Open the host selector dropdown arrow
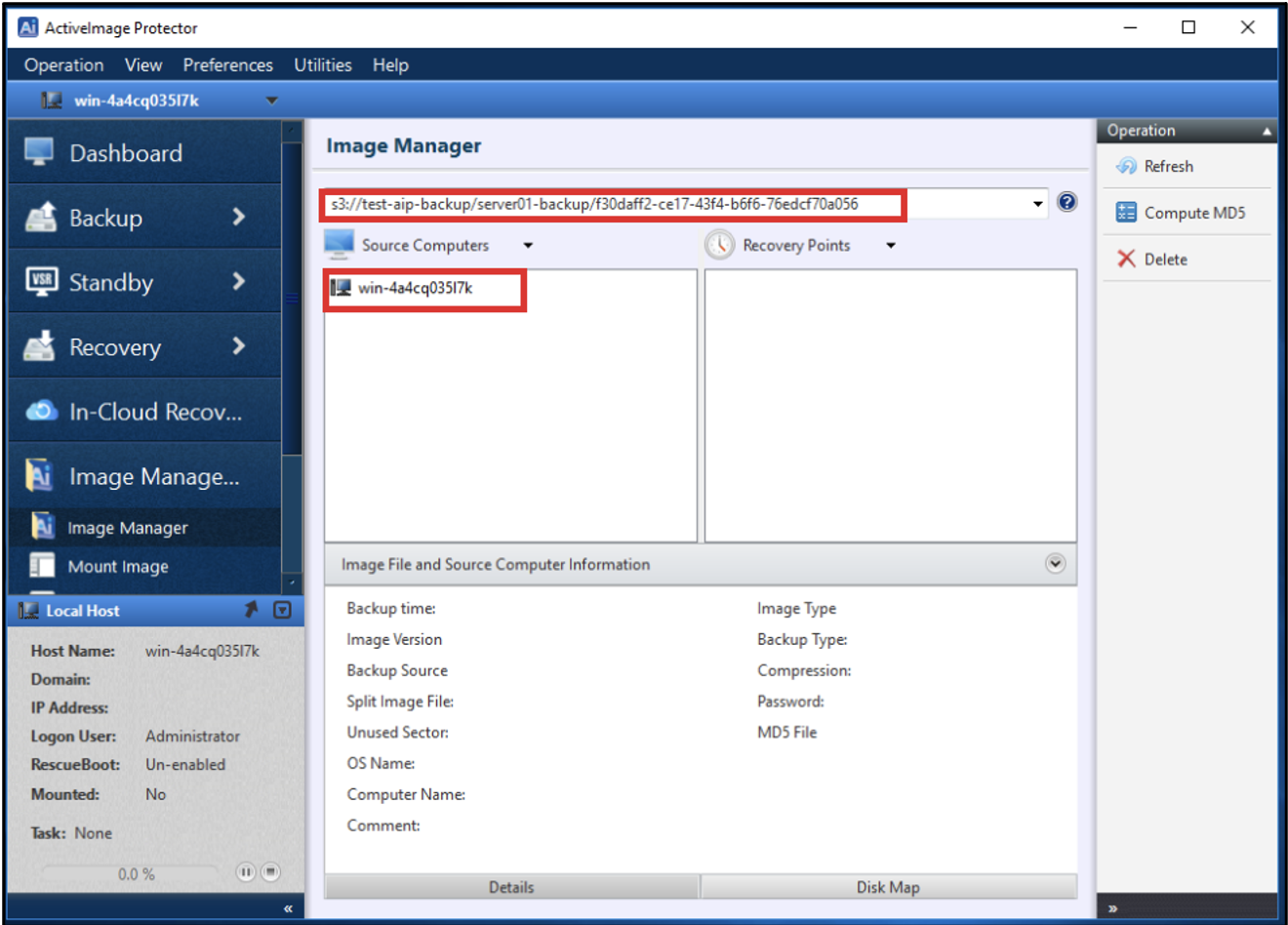Viewport: 1288px width, 925px height. click(x=272, y=101)
